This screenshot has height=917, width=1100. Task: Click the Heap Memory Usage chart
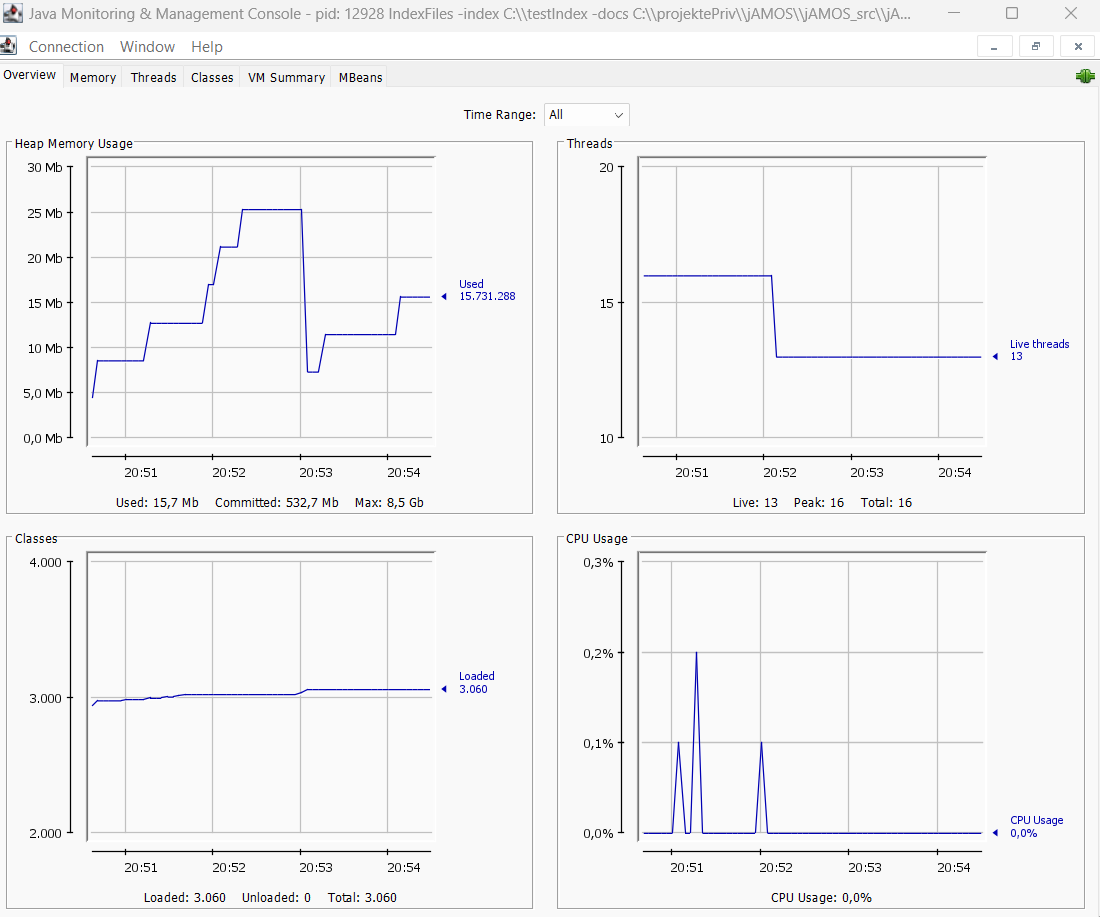click(260, 300)
